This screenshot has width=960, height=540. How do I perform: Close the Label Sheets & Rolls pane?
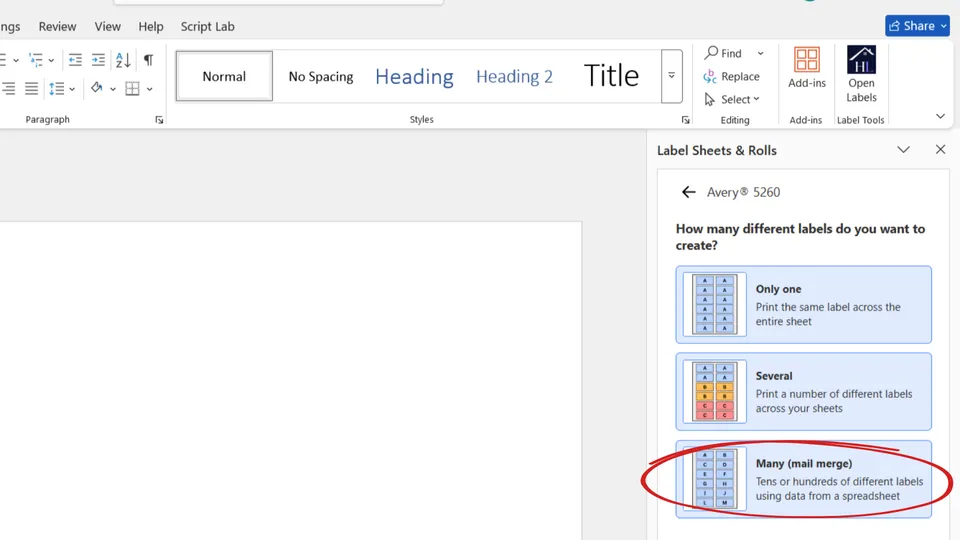[x=940, y=149]
